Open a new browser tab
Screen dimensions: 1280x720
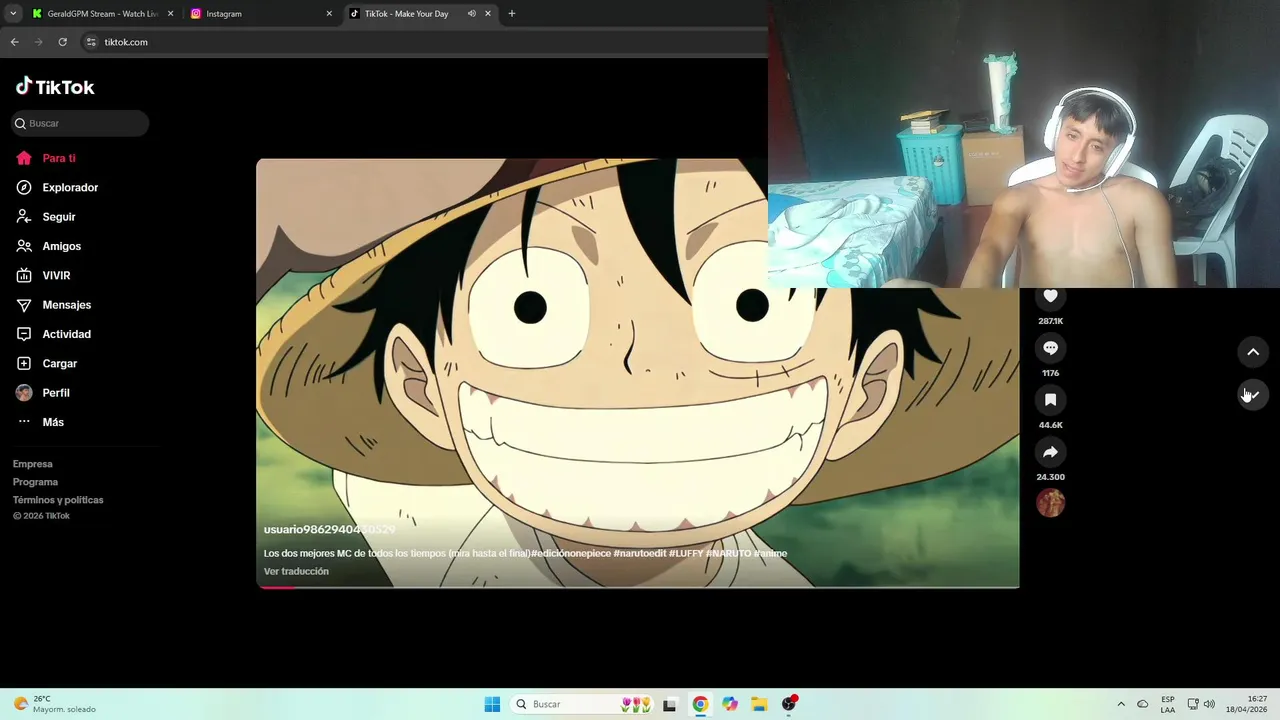pyautogui.click(x=512, y=14)
